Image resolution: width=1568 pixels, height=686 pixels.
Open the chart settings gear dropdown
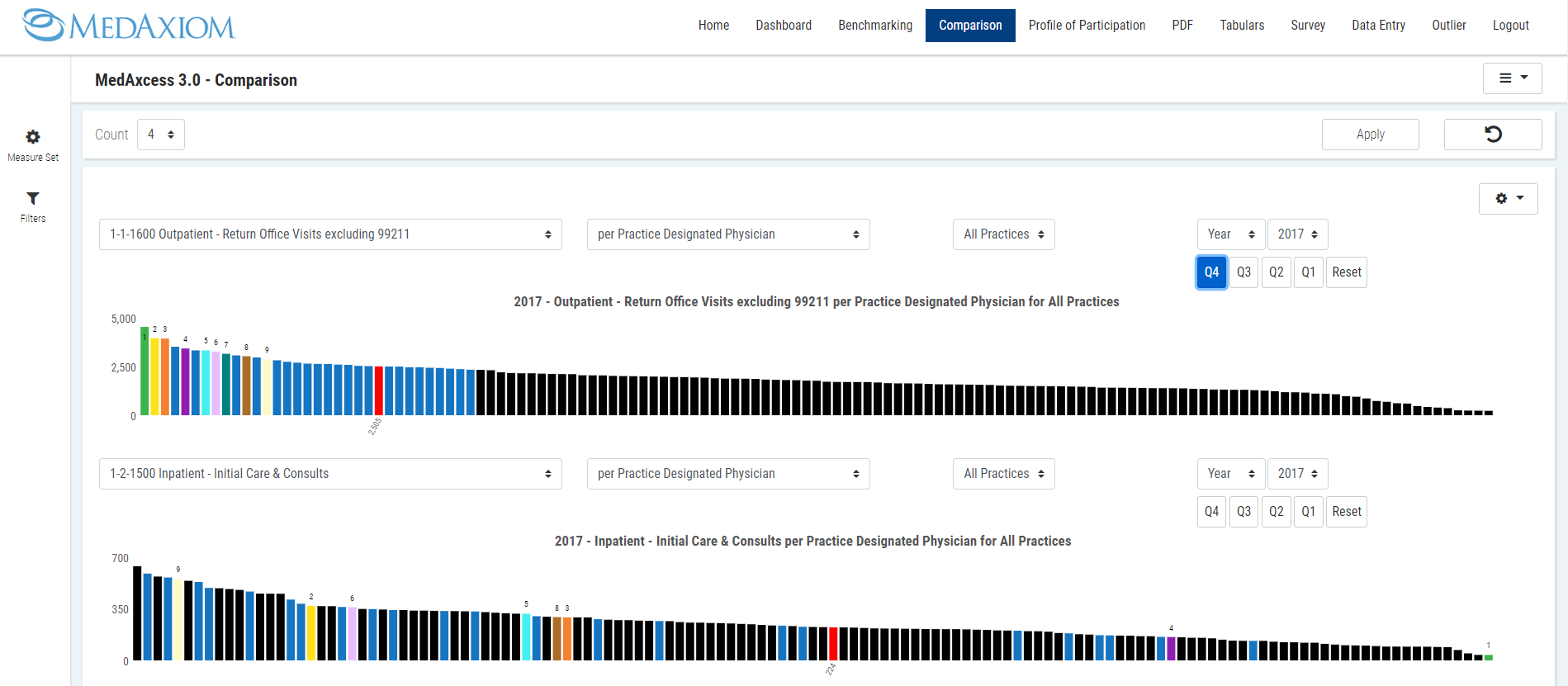[1508, 199]
